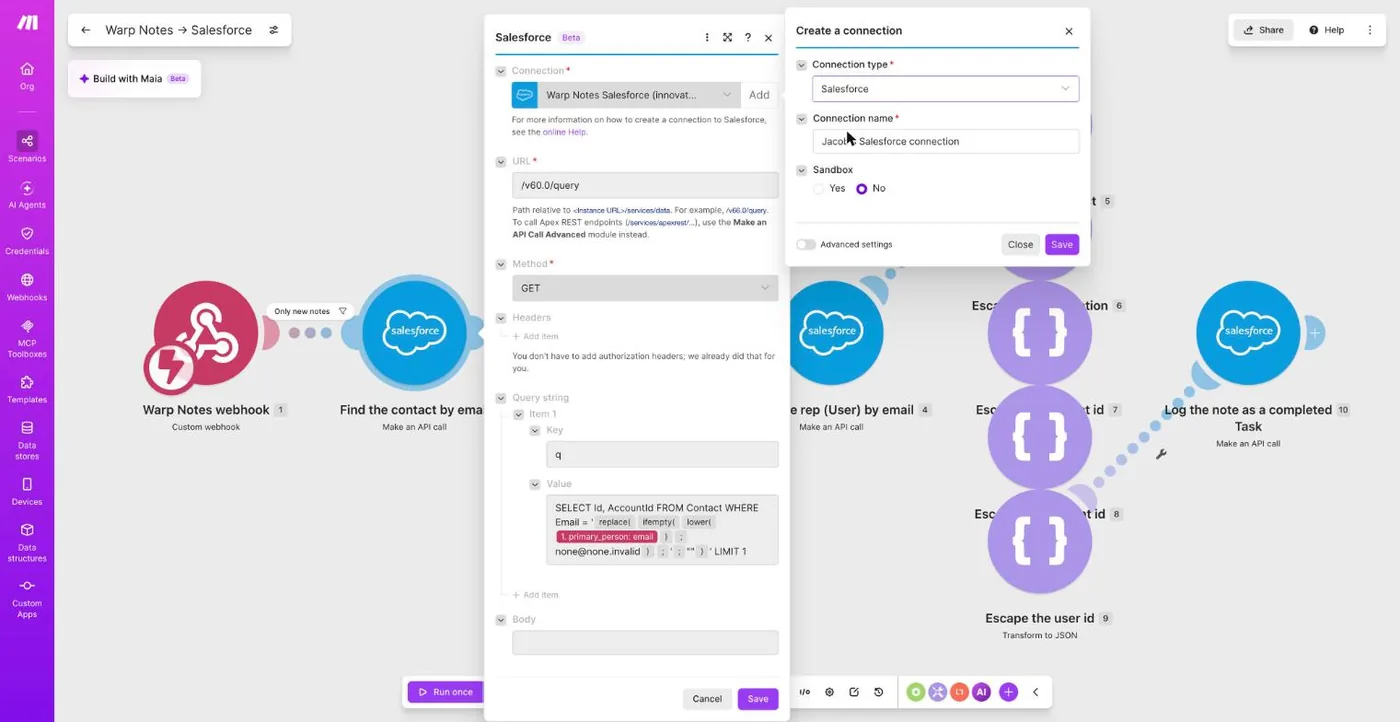This screenshot has width=1400, height=722.
Task: Collapse the Query string section toggle
Action: pyautogui.click(x=501, y=398)
